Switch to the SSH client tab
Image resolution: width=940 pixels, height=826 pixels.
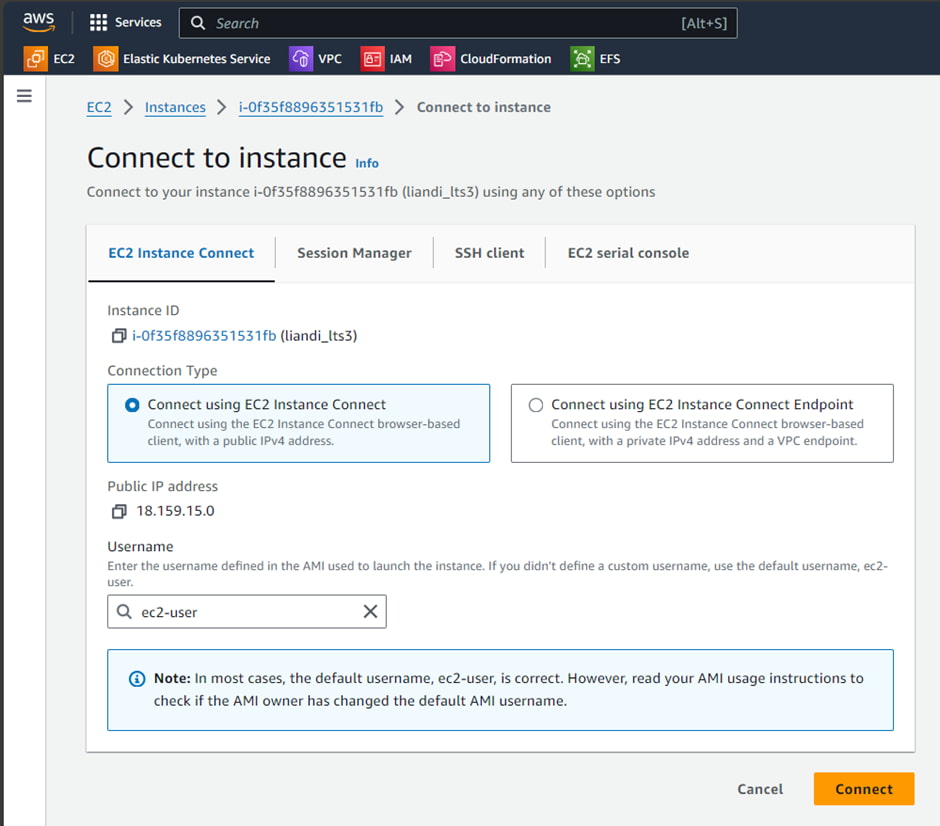coord(489,253)
